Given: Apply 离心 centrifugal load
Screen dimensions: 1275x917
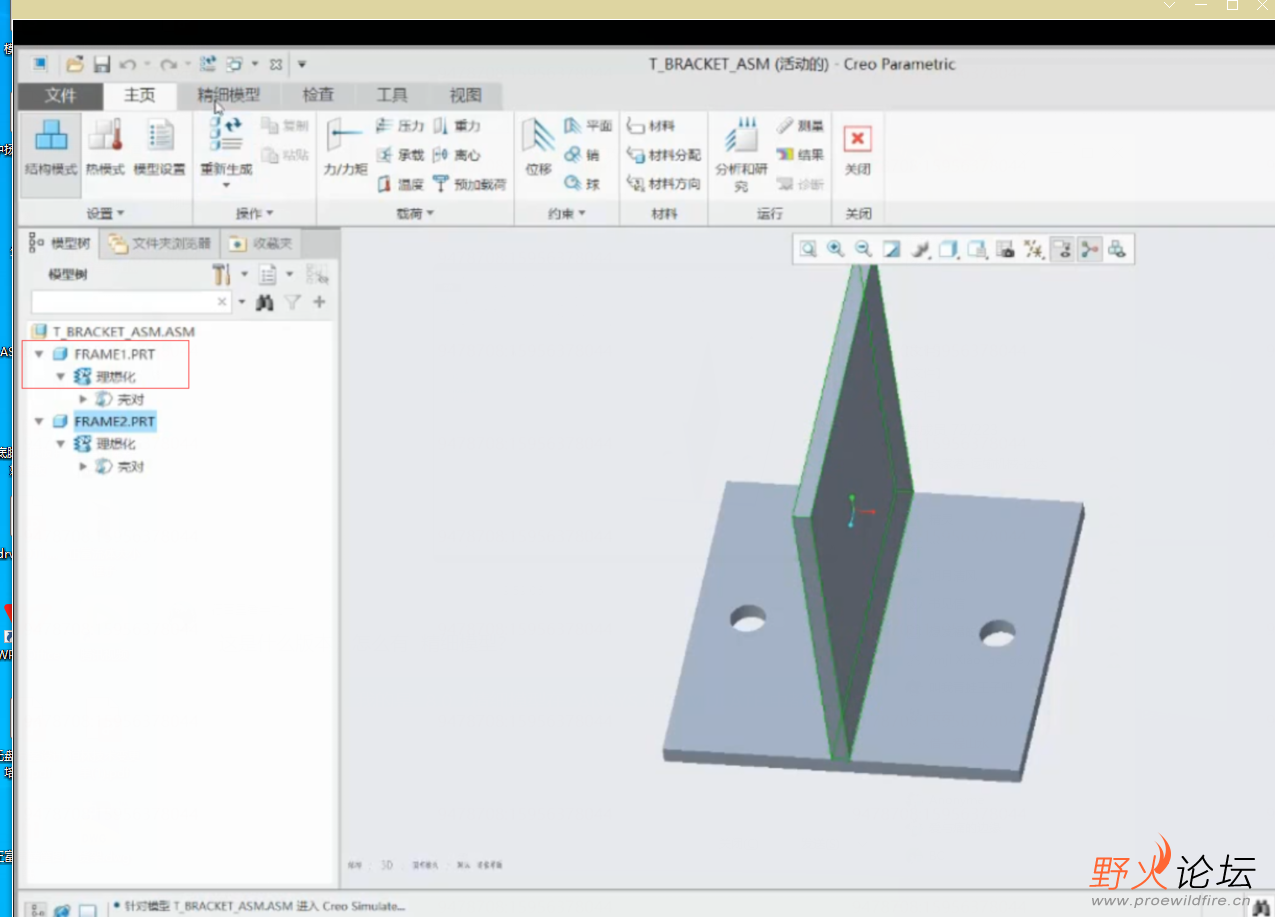Looking at the screenshot, I should (457, 155).
